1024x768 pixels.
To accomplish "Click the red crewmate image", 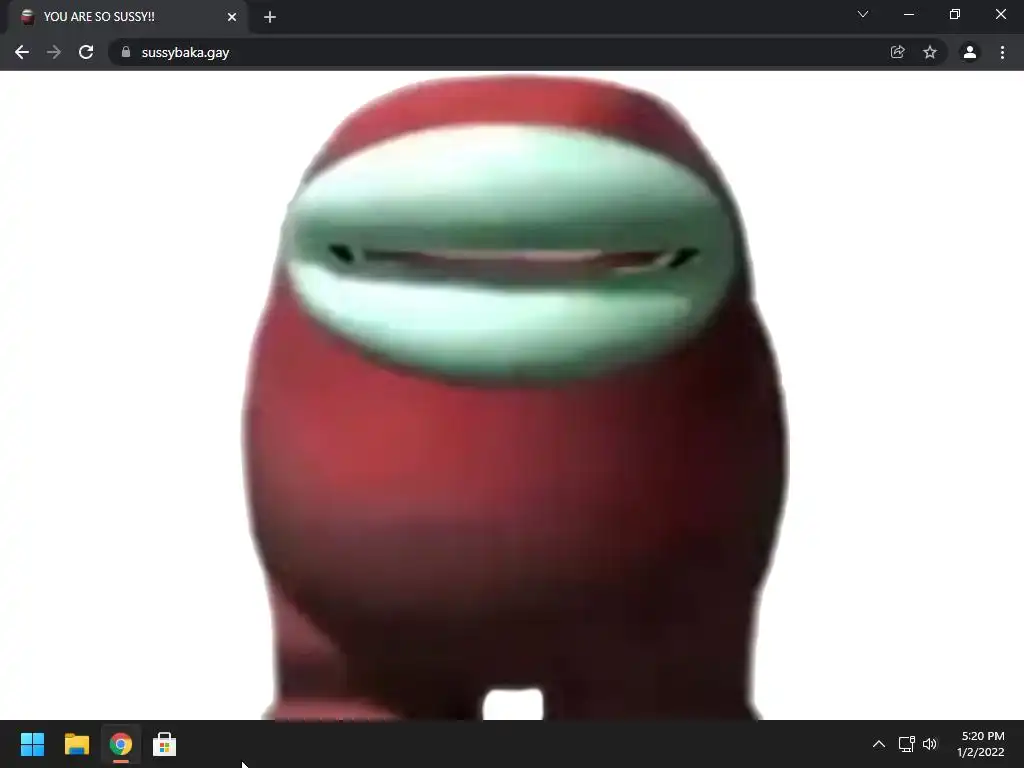I will pyautogui.click(x=515, y=398).
